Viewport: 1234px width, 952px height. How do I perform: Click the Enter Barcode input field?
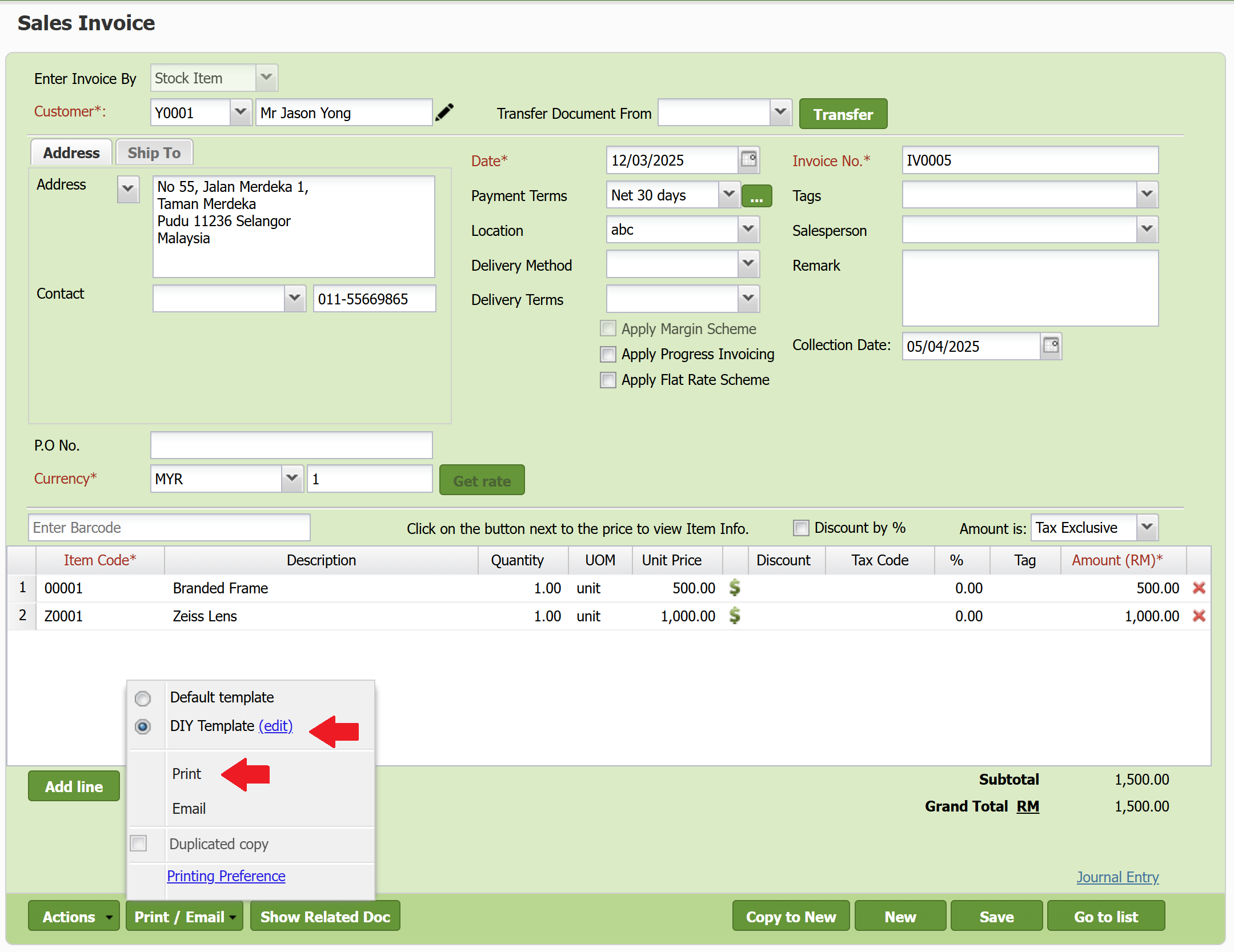click(169, 528)
